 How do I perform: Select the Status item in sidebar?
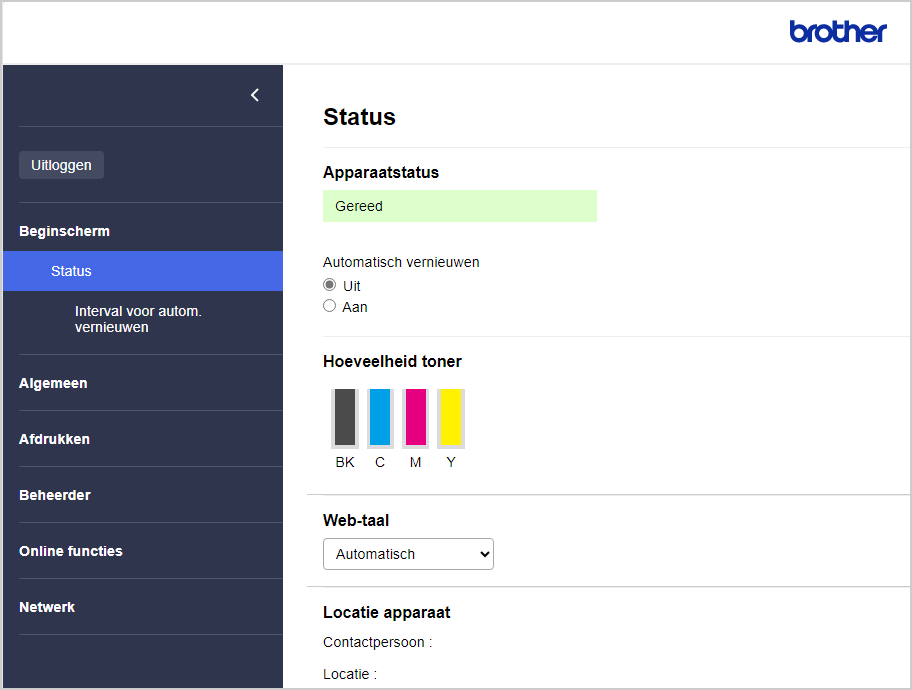[x=71, y=271]
